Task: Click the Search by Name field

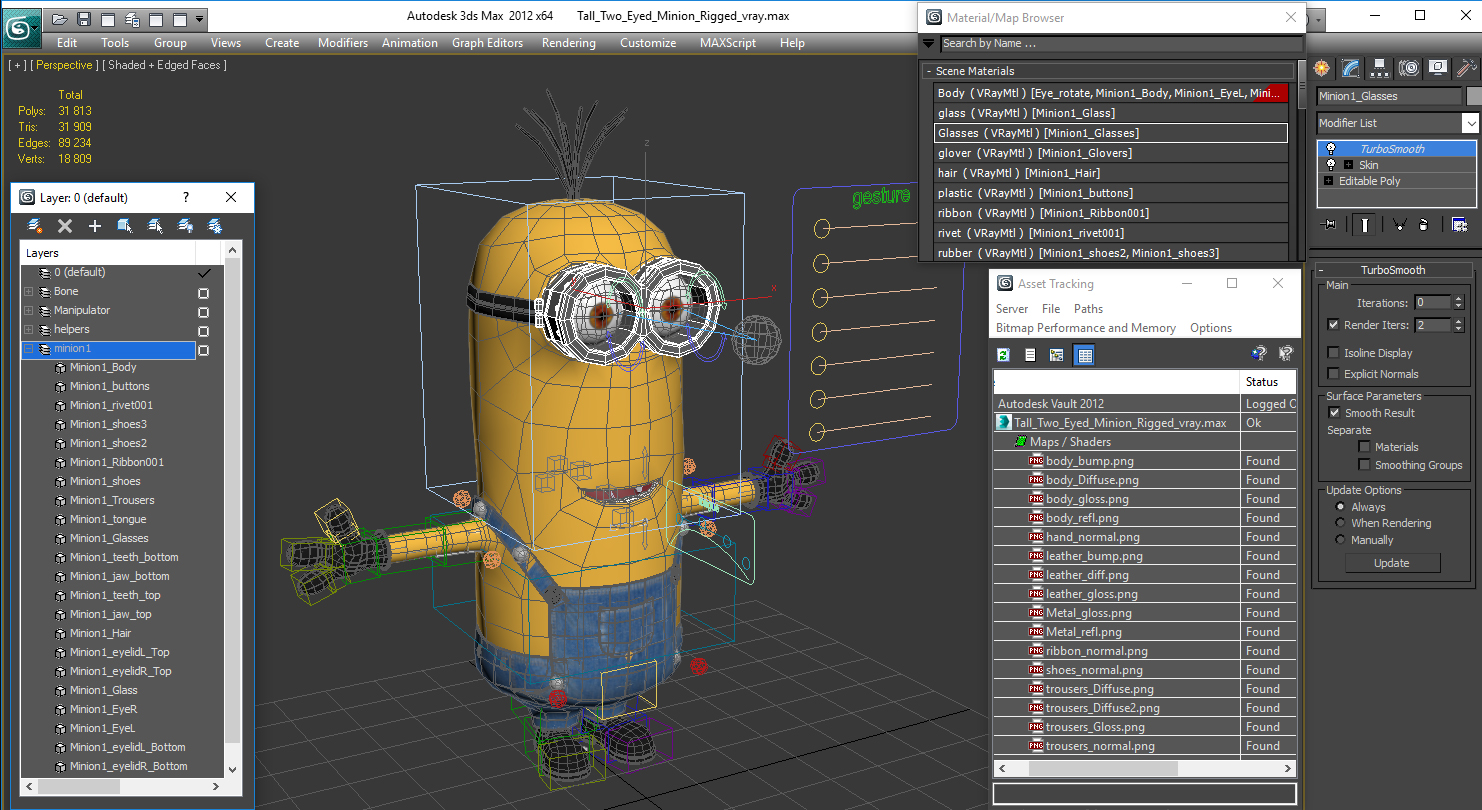Action: tap(1121, 43)
